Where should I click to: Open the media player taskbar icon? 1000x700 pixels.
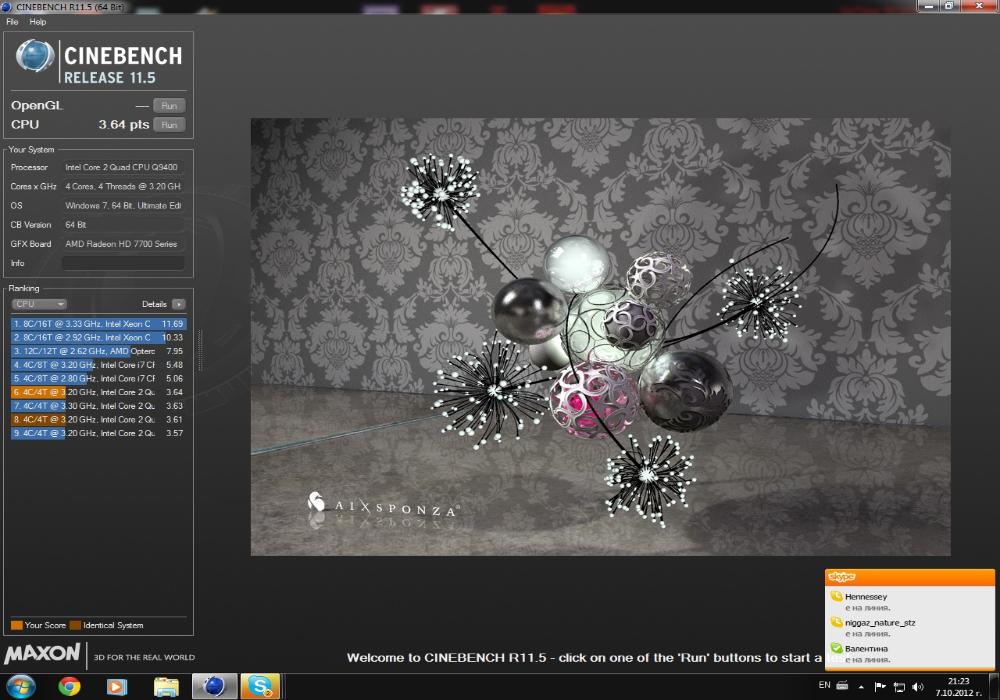point(117,687)
